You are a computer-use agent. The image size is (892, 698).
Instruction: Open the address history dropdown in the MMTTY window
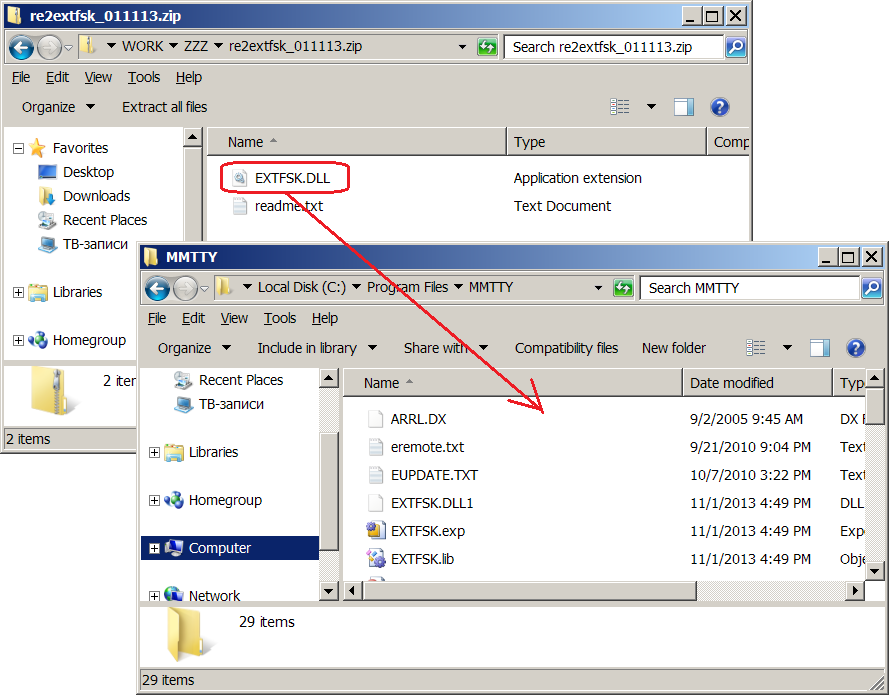(x=598, y=288)
